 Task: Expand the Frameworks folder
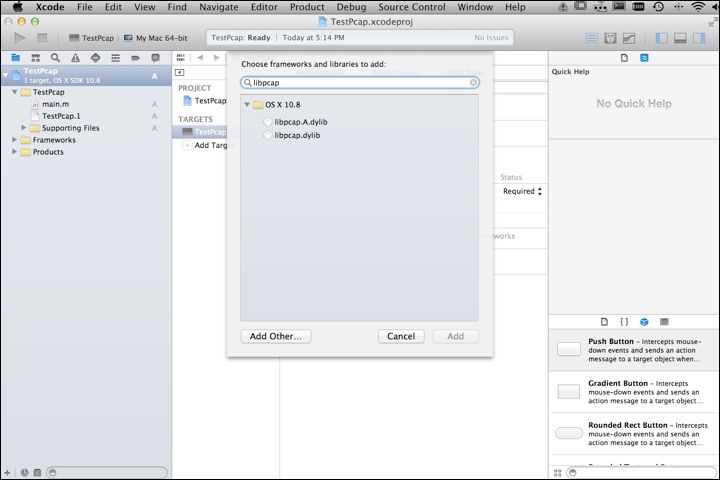pyautogui.click(x=15, y=140)
